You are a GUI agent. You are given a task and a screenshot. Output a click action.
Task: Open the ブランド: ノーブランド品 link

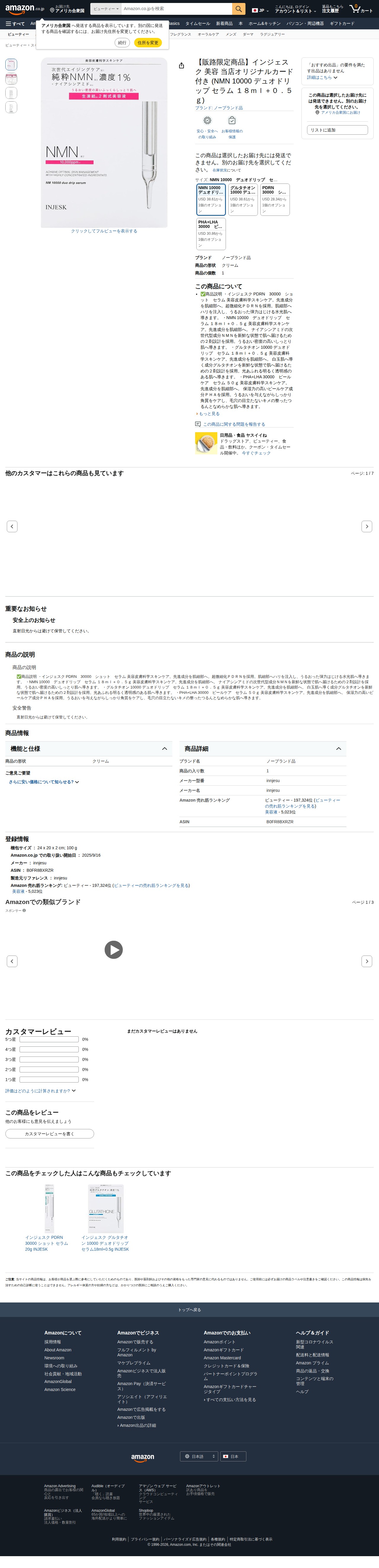(x=219, y=108)
